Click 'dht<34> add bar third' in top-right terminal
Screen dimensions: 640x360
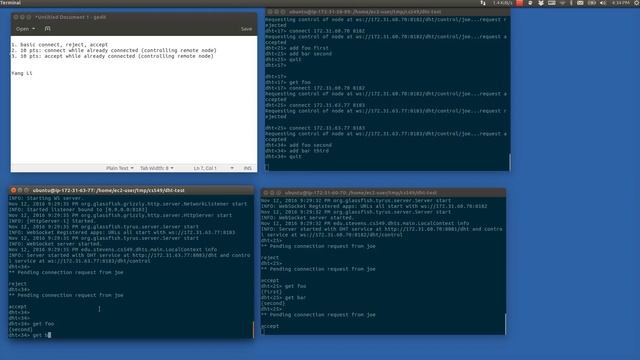coord(297,151)
